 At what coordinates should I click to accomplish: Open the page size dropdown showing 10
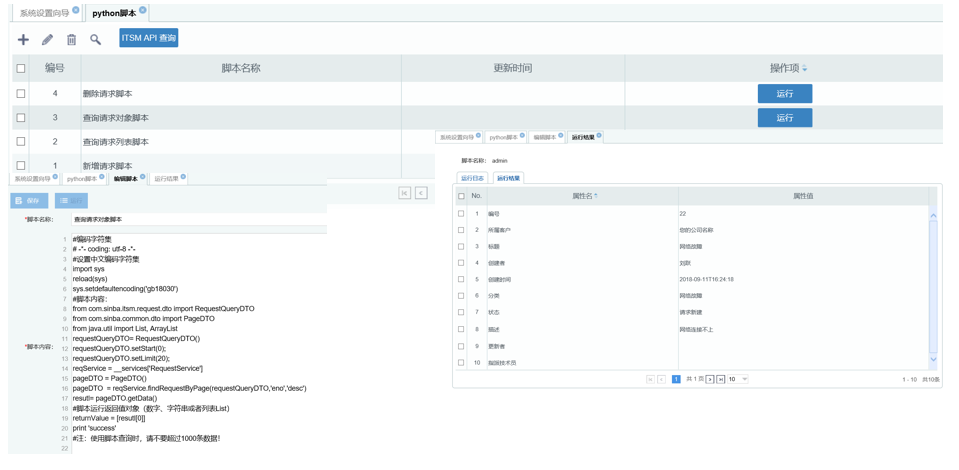[738, 379]
